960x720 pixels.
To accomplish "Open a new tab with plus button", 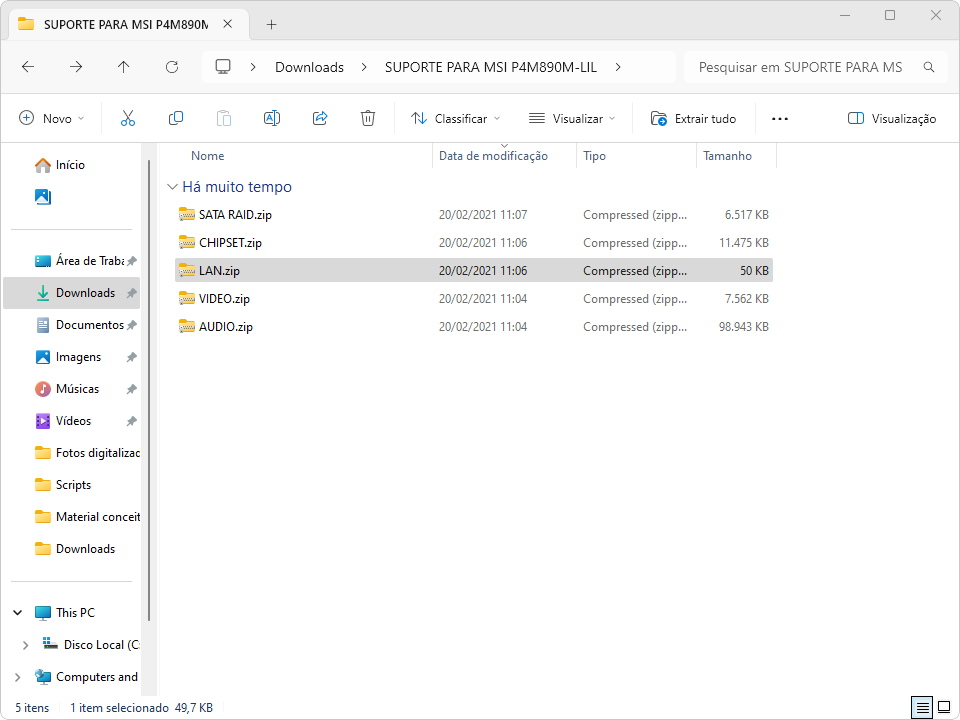I will click(x=272, y=24).
